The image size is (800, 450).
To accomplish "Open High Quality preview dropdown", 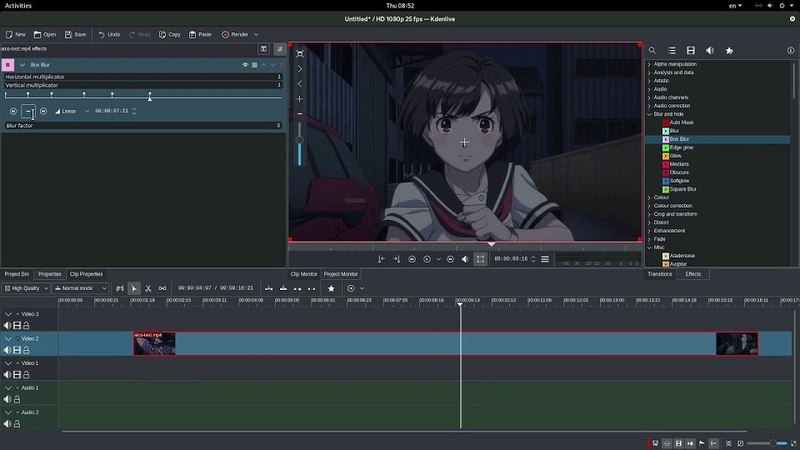I will pyautogui.click(x=26, y=288).
